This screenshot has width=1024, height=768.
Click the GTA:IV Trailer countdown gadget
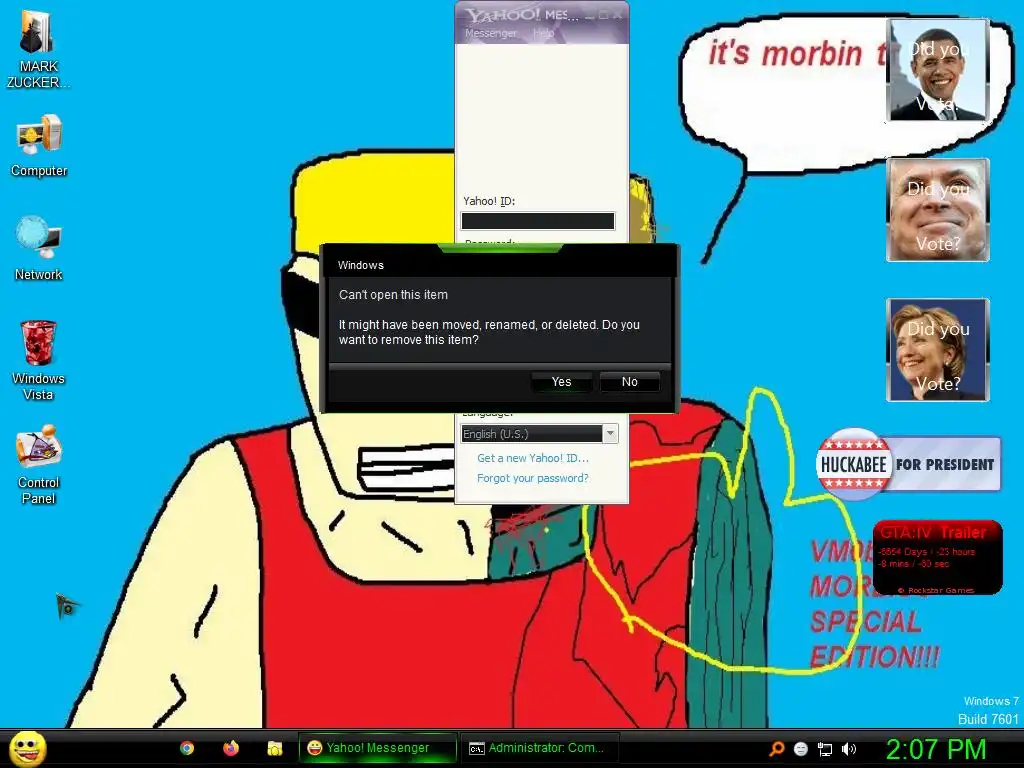click(x=937, y=558)
